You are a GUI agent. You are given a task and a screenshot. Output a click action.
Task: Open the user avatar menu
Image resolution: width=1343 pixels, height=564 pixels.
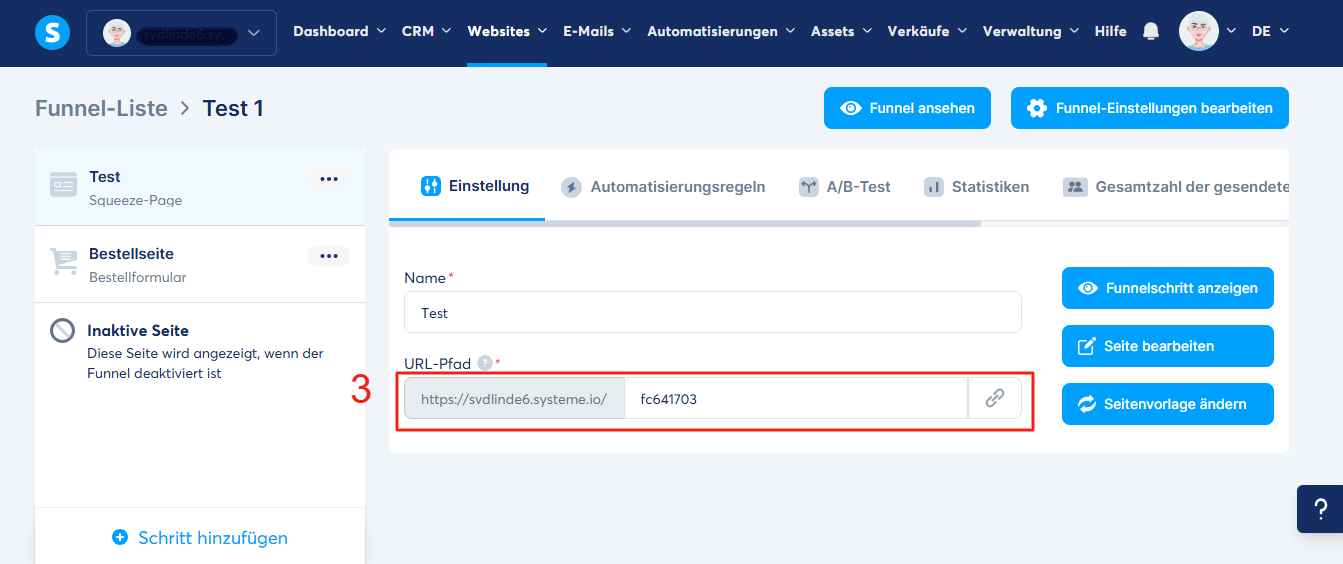tap(1208, 31)
